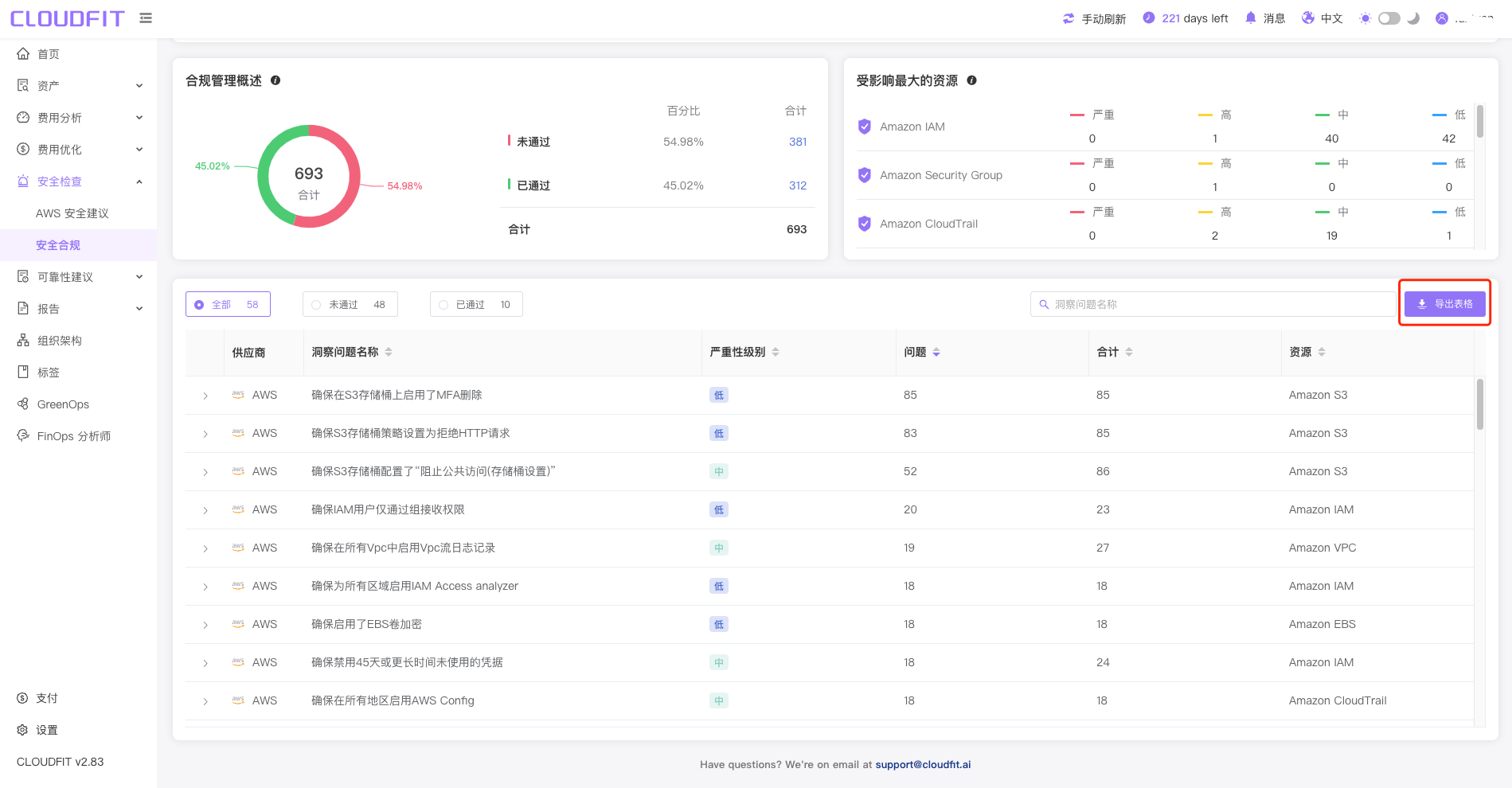The width and height of the screenshot is (1512, 788).
Task: Click the moon dark-mode icon
Action: (x=1413, y=18)
